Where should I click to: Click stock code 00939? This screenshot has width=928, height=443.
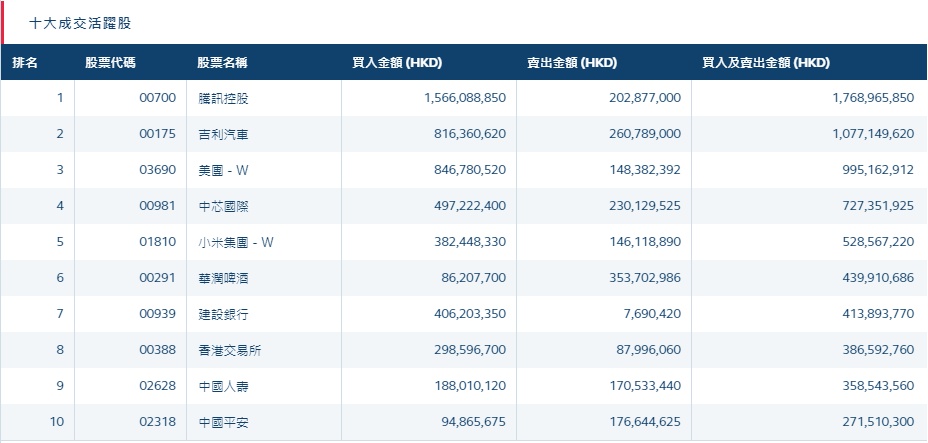158,314
